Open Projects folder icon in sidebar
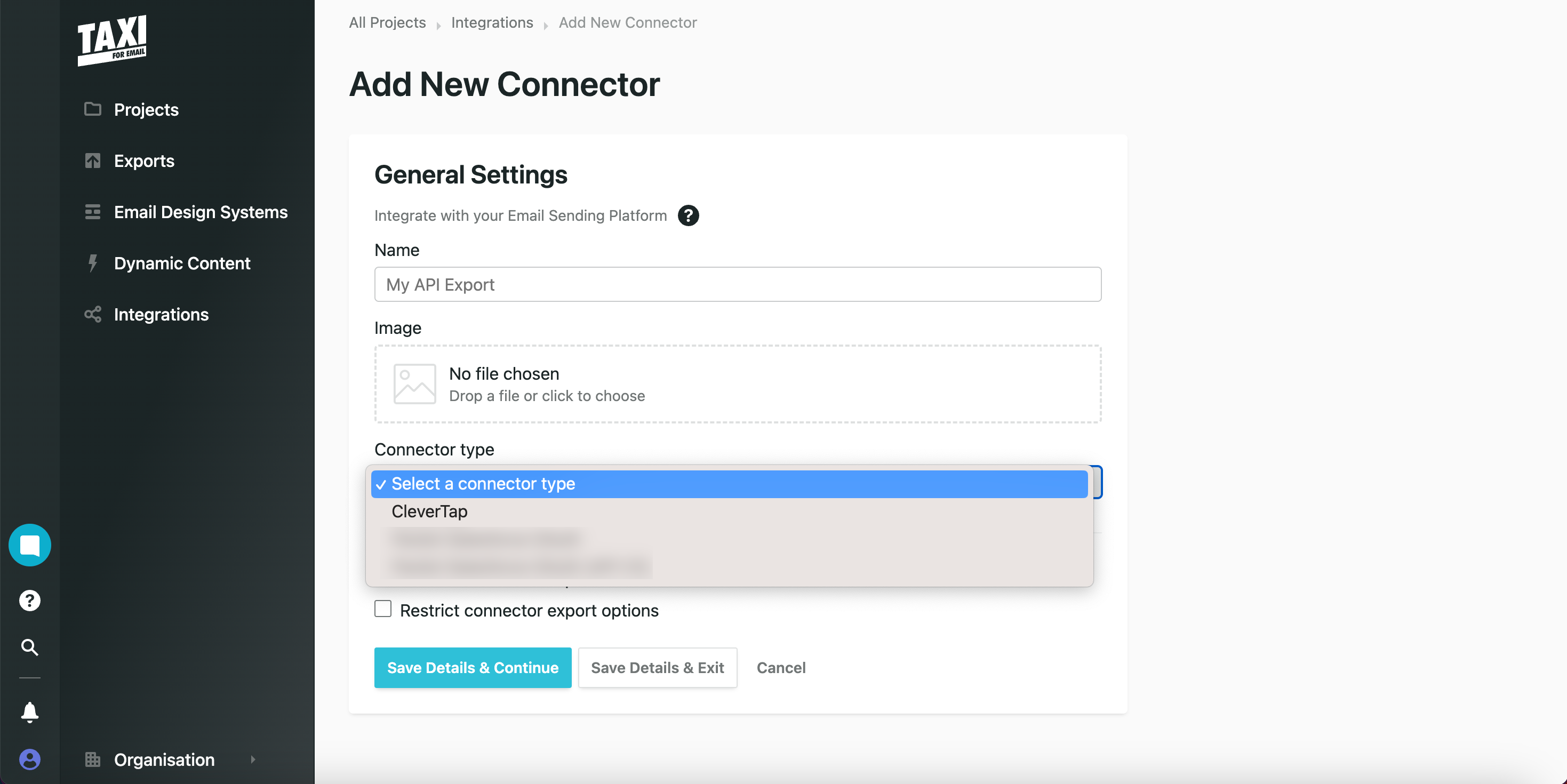1567x784 pixels. click(x=92, y=109)
